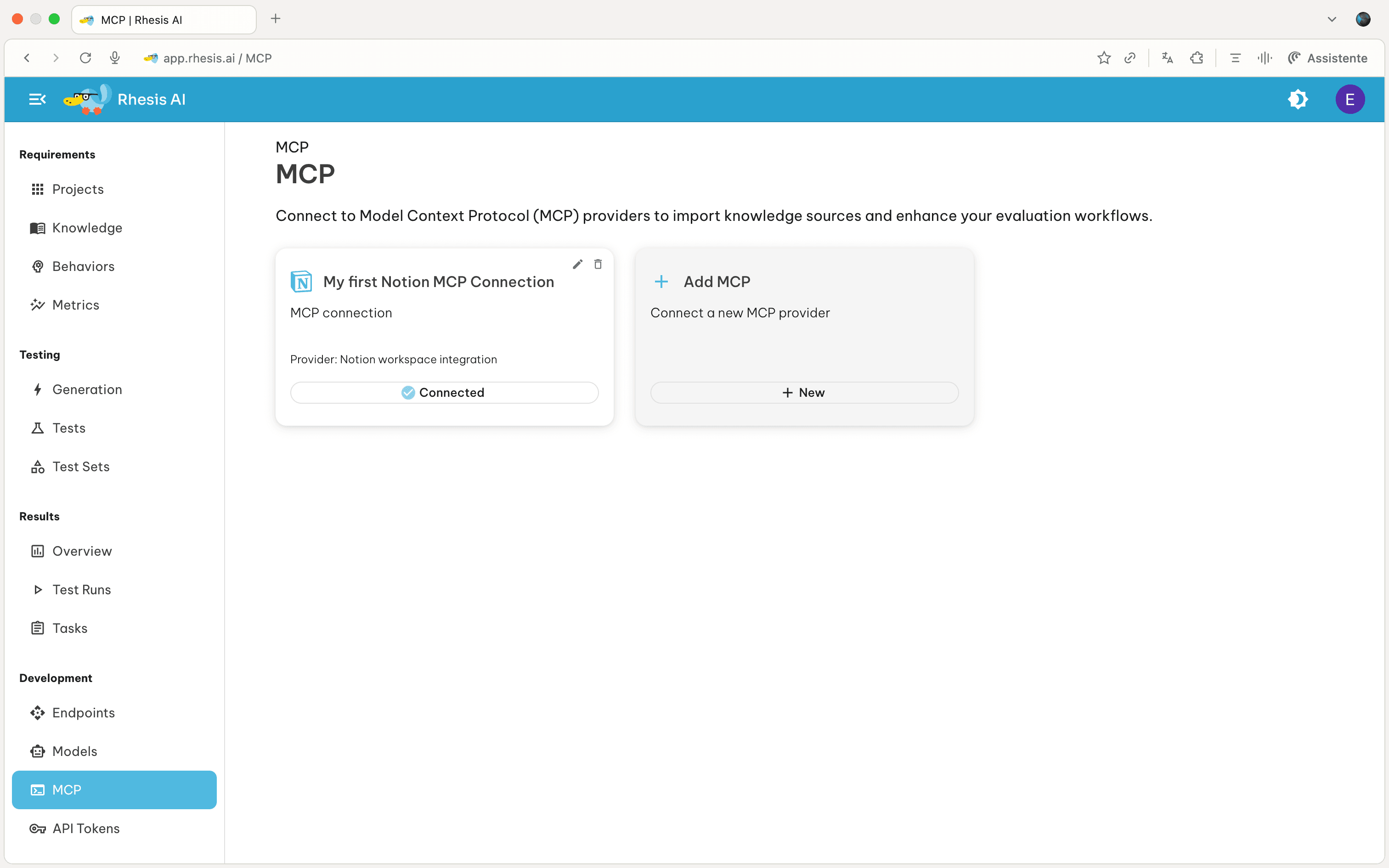Screen dimensions: 1389x868
Task: Open the Knowledge section in sidebar
Action: coord(87,228)
